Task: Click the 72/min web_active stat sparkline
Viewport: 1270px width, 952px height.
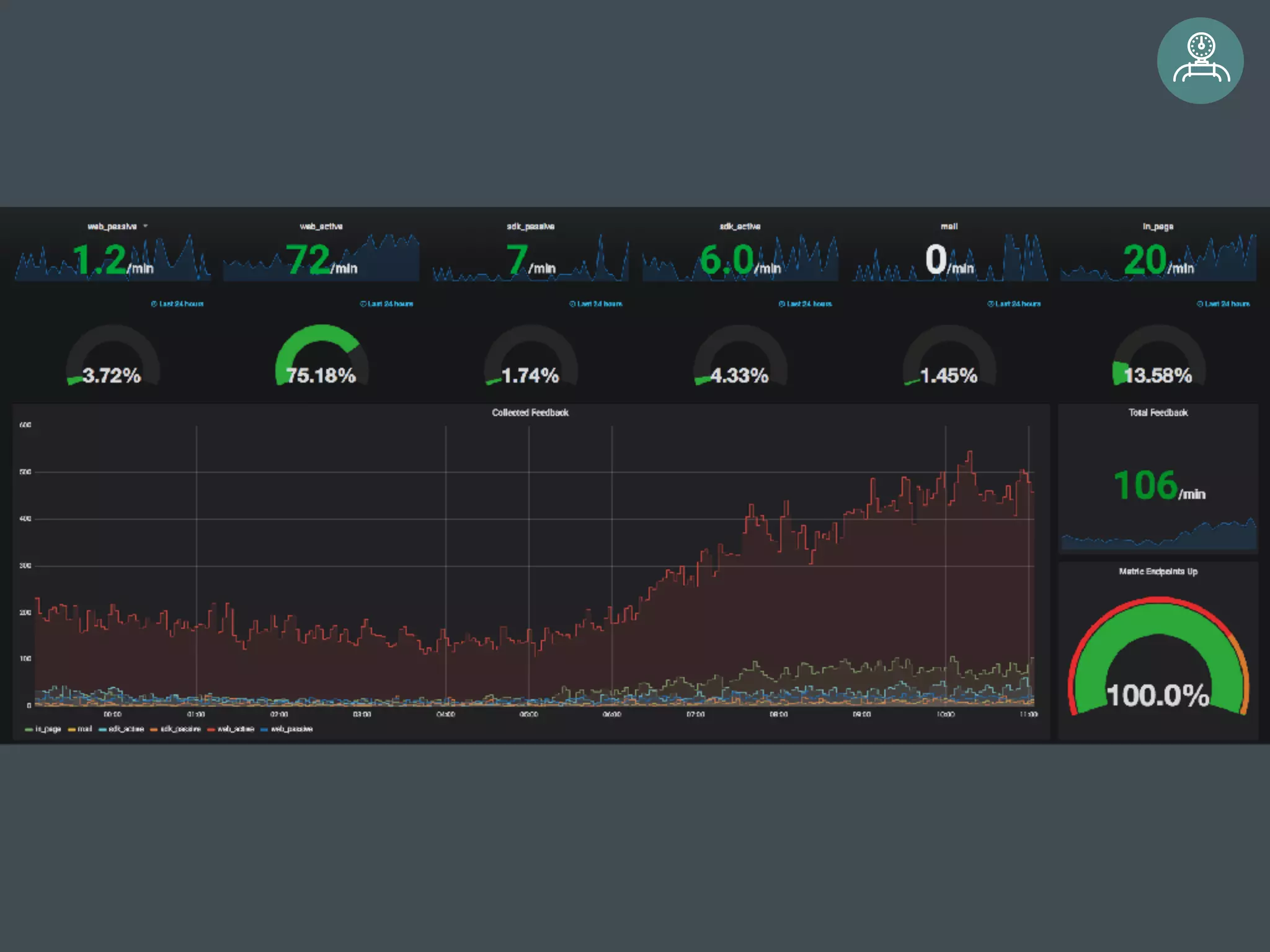Action: pos(321,259)
